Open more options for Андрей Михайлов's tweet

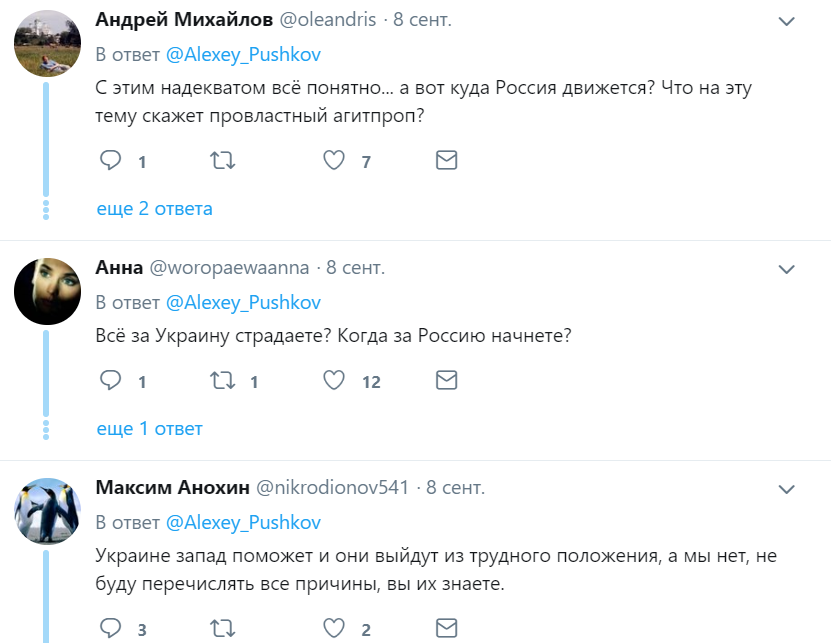click(786, 21)
